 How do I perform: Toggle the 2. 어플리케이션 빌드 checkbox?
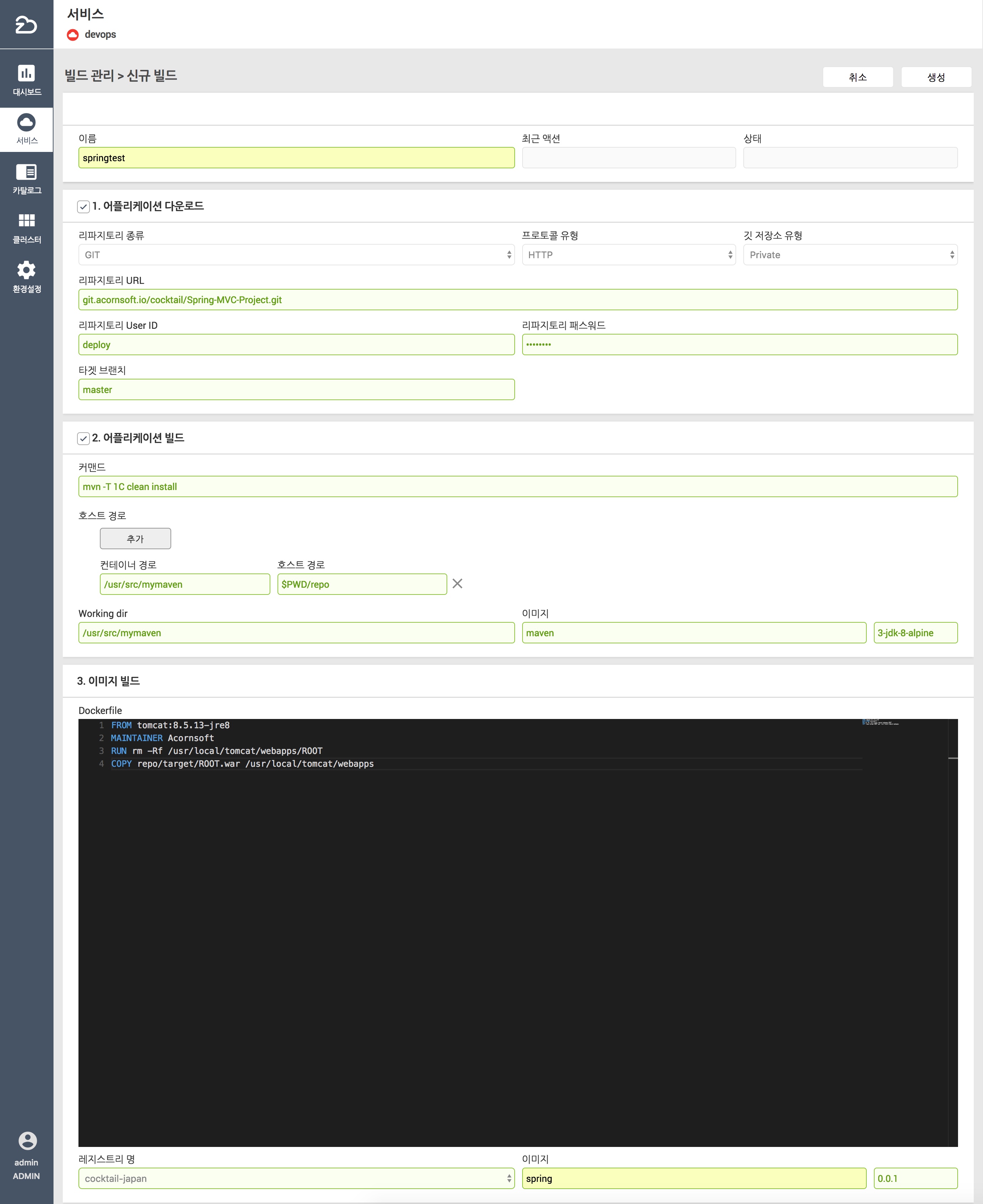tap(83, 438)
